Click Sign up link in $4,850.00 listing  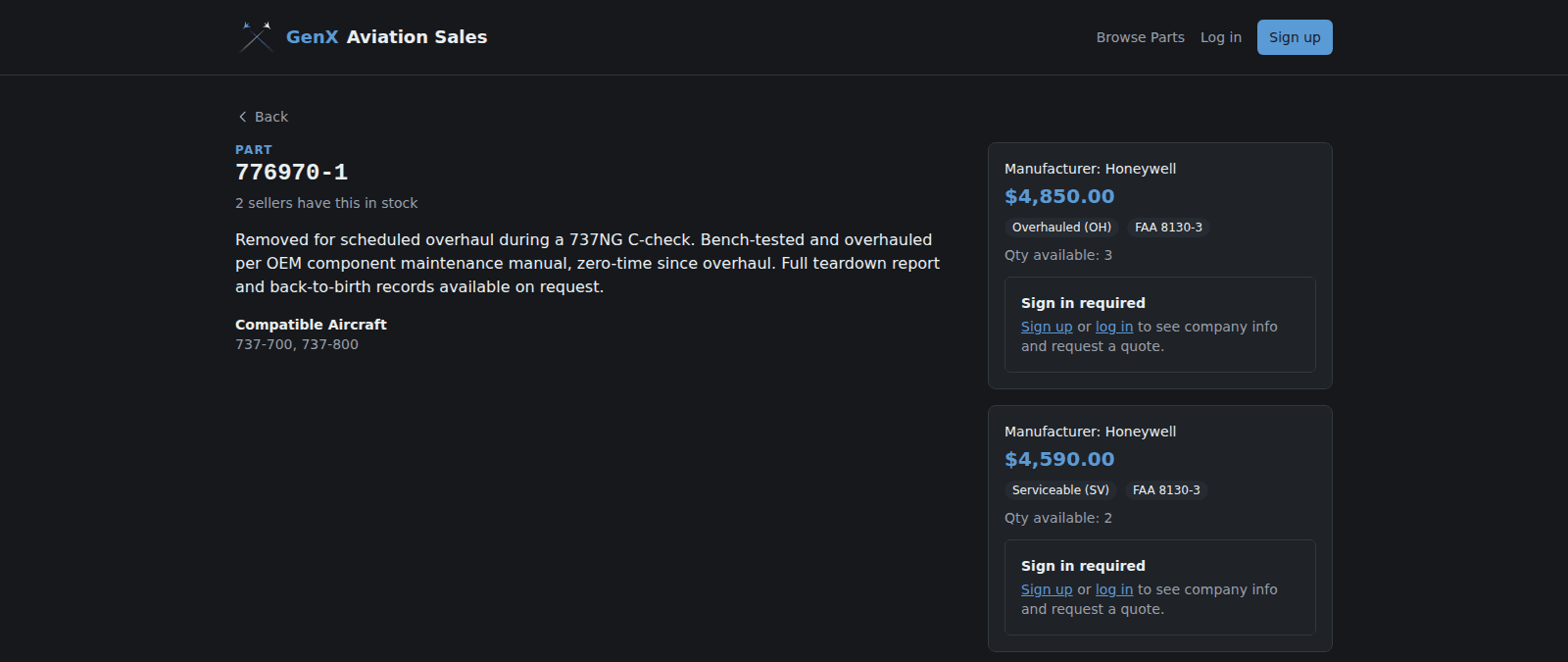tap(1047, 327)
